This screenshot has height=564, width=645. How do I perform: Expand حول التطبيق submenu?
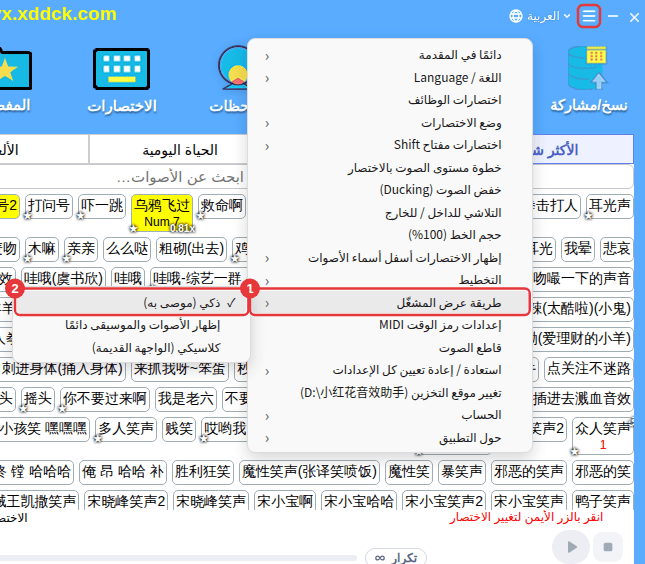(390, 438)
